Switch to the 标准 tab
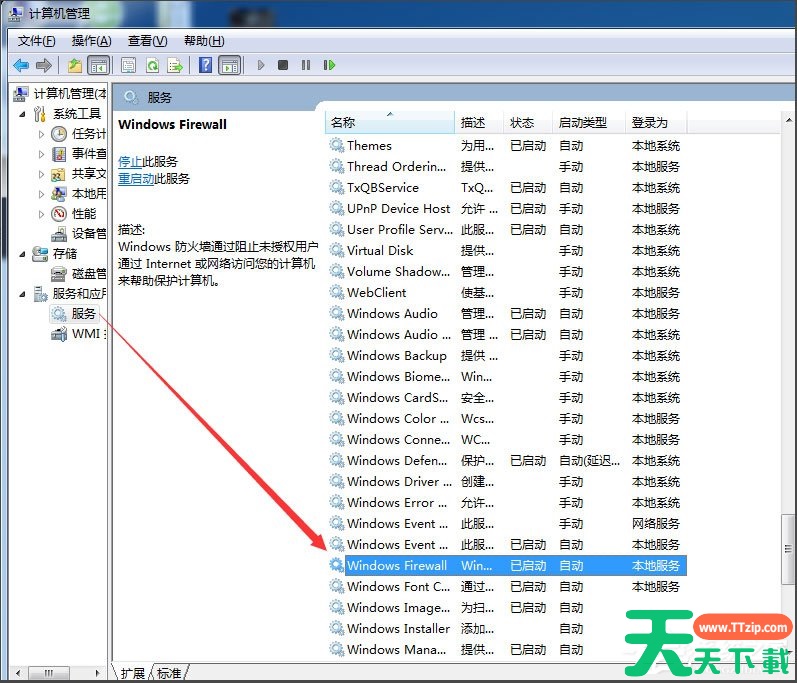The width and height of the screenshot is (797, 683). point(169,673)
